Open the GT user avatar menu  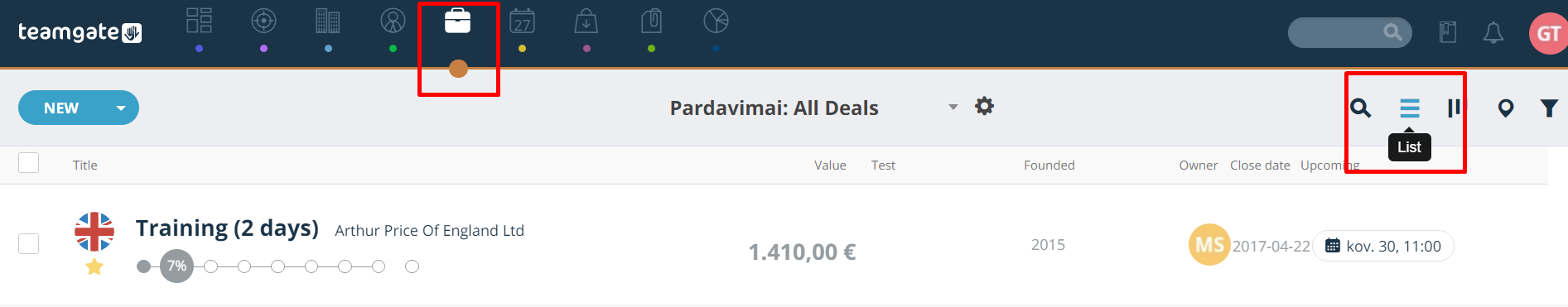click(x=1547, y=33)
